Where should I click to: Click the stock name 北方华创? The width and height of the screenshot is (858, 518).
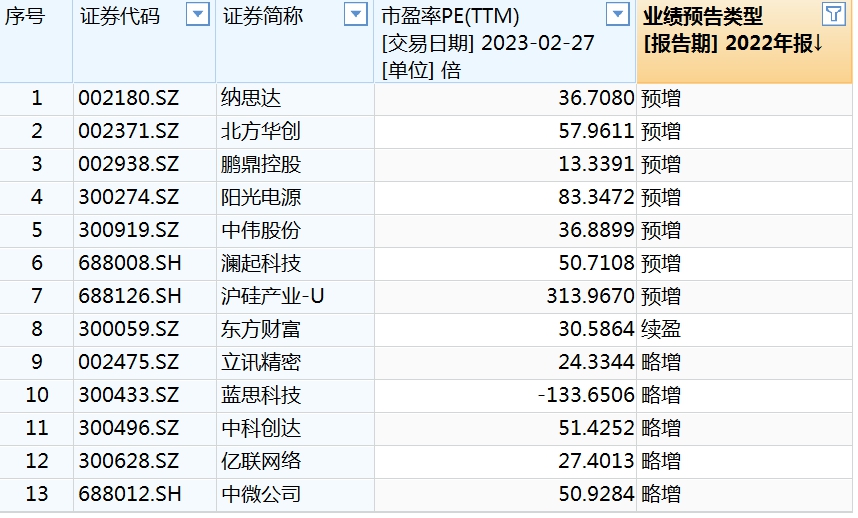261,131
